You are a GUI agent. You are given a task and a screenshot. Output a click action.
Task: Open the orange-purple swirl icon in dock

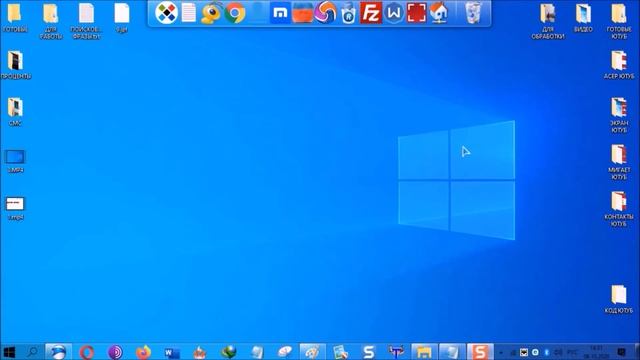(x=325, y=12)
